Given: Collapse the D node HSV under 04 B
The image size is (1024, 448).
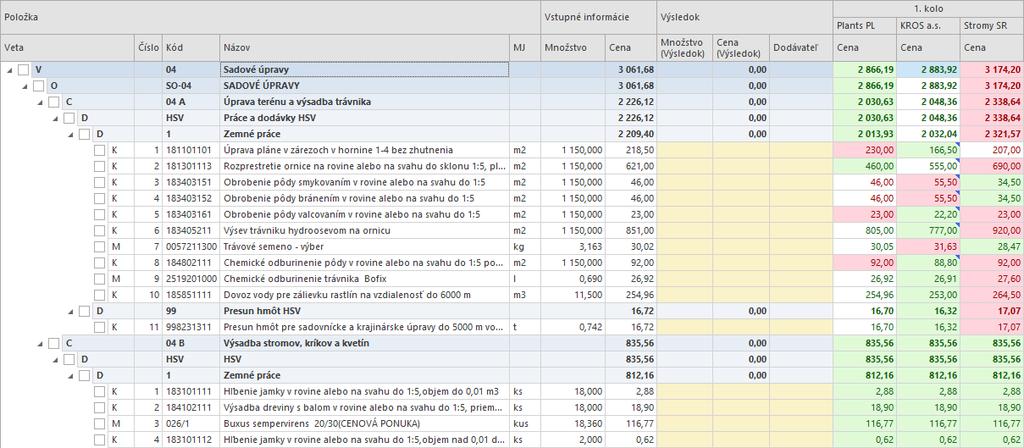Looking at the screenshot, I should [56, 359].
